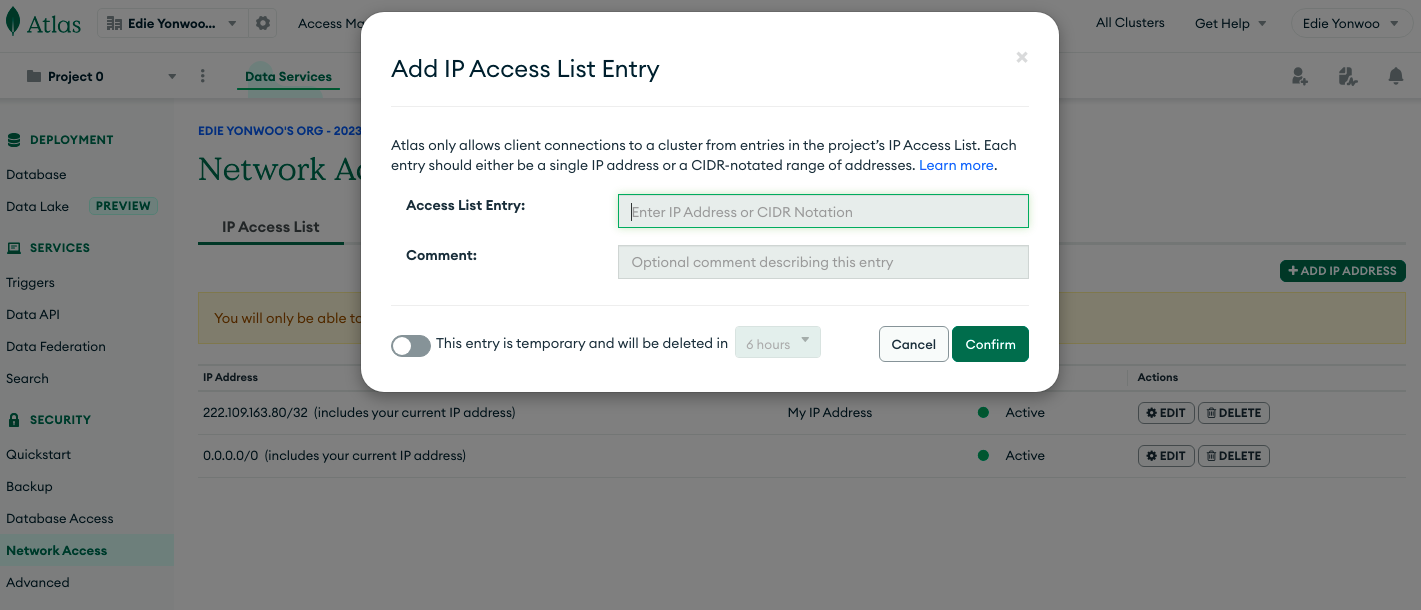
Task: Edit the 222.109.163.80/32 entry
Action: (1166, 413)
